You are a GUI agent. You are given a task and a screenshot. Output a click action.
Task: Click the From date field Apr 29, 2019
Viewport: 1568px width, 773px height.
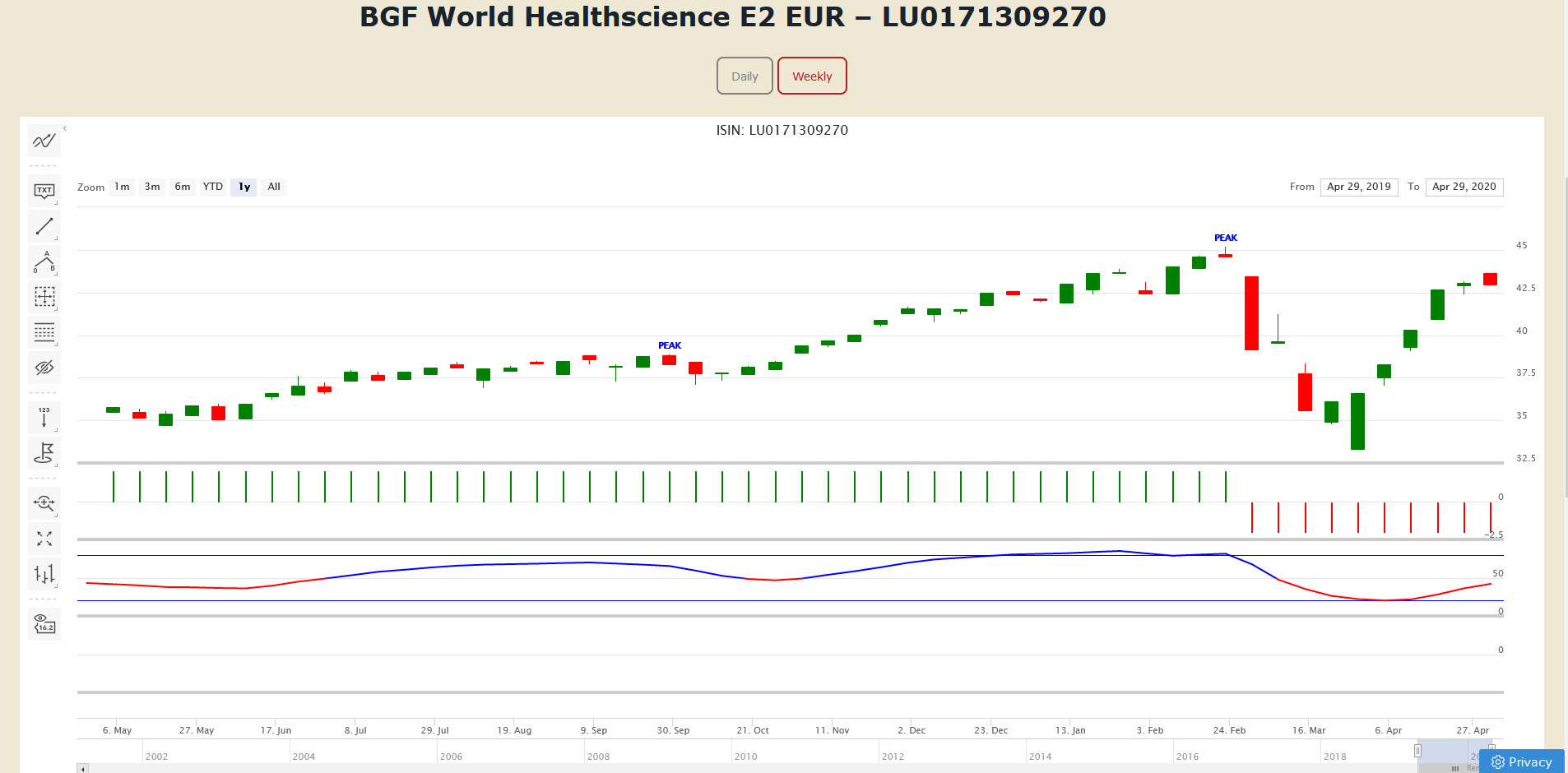[1359, 187]
